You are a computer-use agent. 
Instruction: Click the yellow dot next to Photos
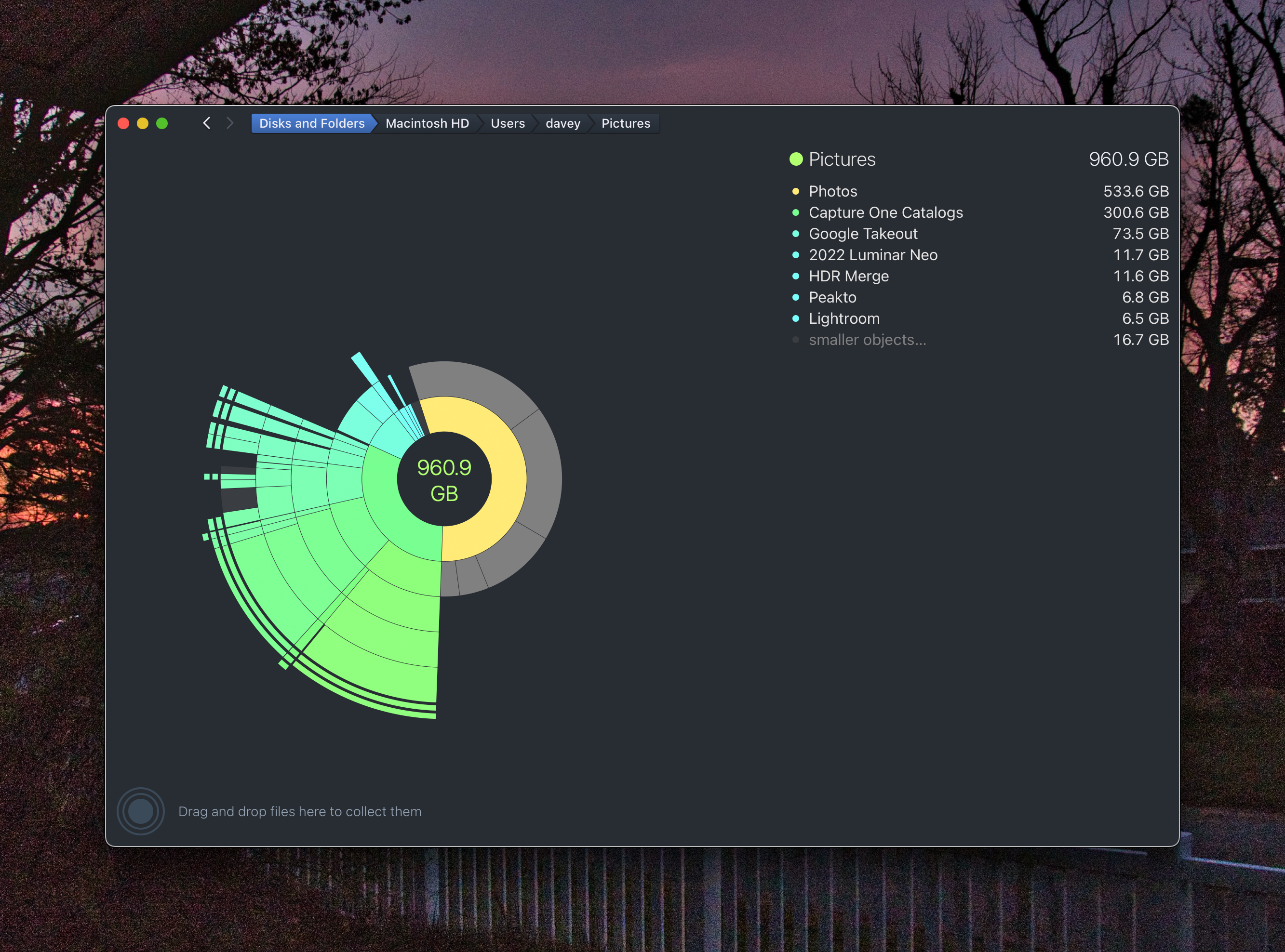pos(796,191)
